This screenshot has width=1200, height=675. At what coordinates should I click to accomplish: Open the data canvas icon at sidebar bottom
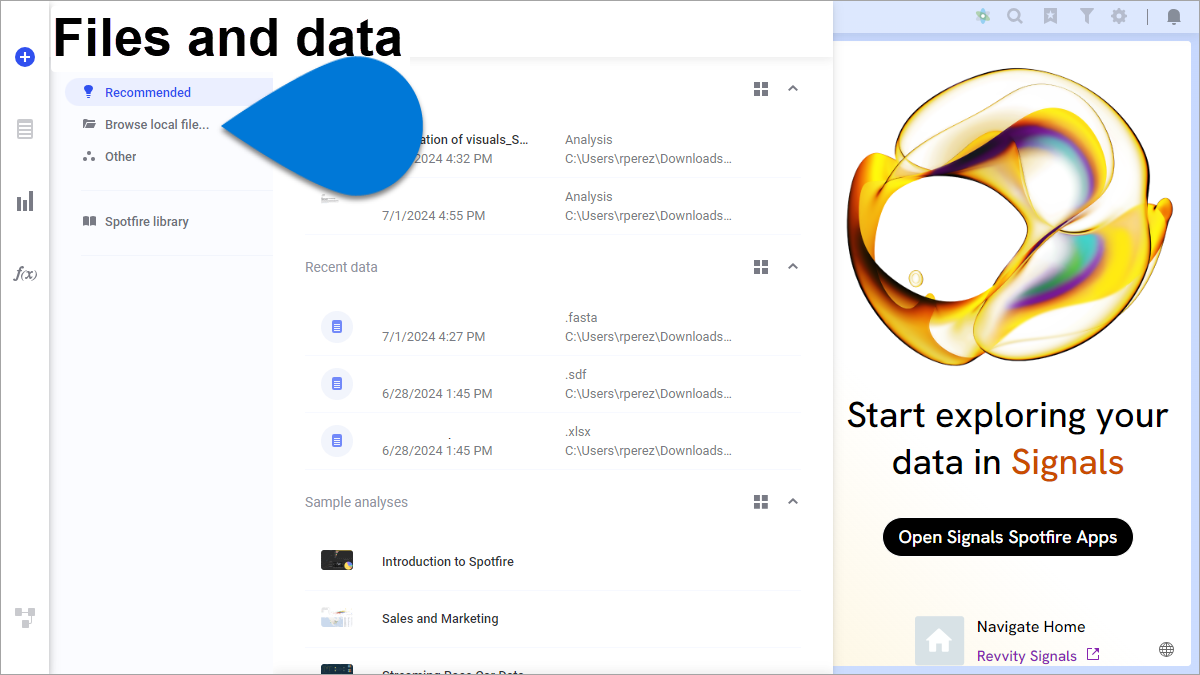coord(24,618)
